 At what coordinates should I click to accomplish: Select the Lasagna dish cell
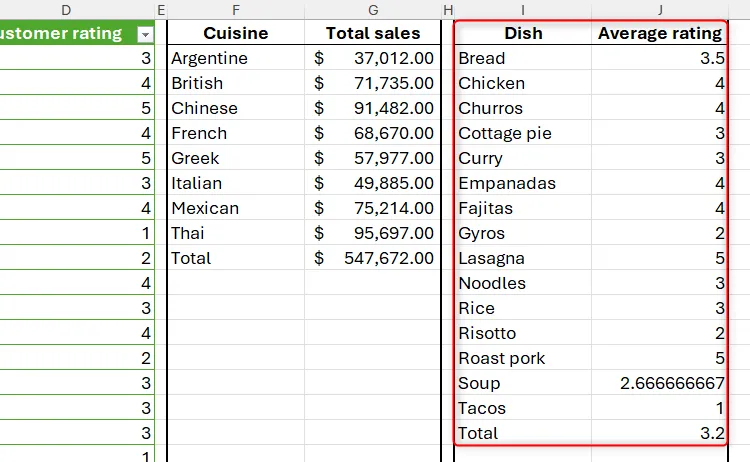523,258
